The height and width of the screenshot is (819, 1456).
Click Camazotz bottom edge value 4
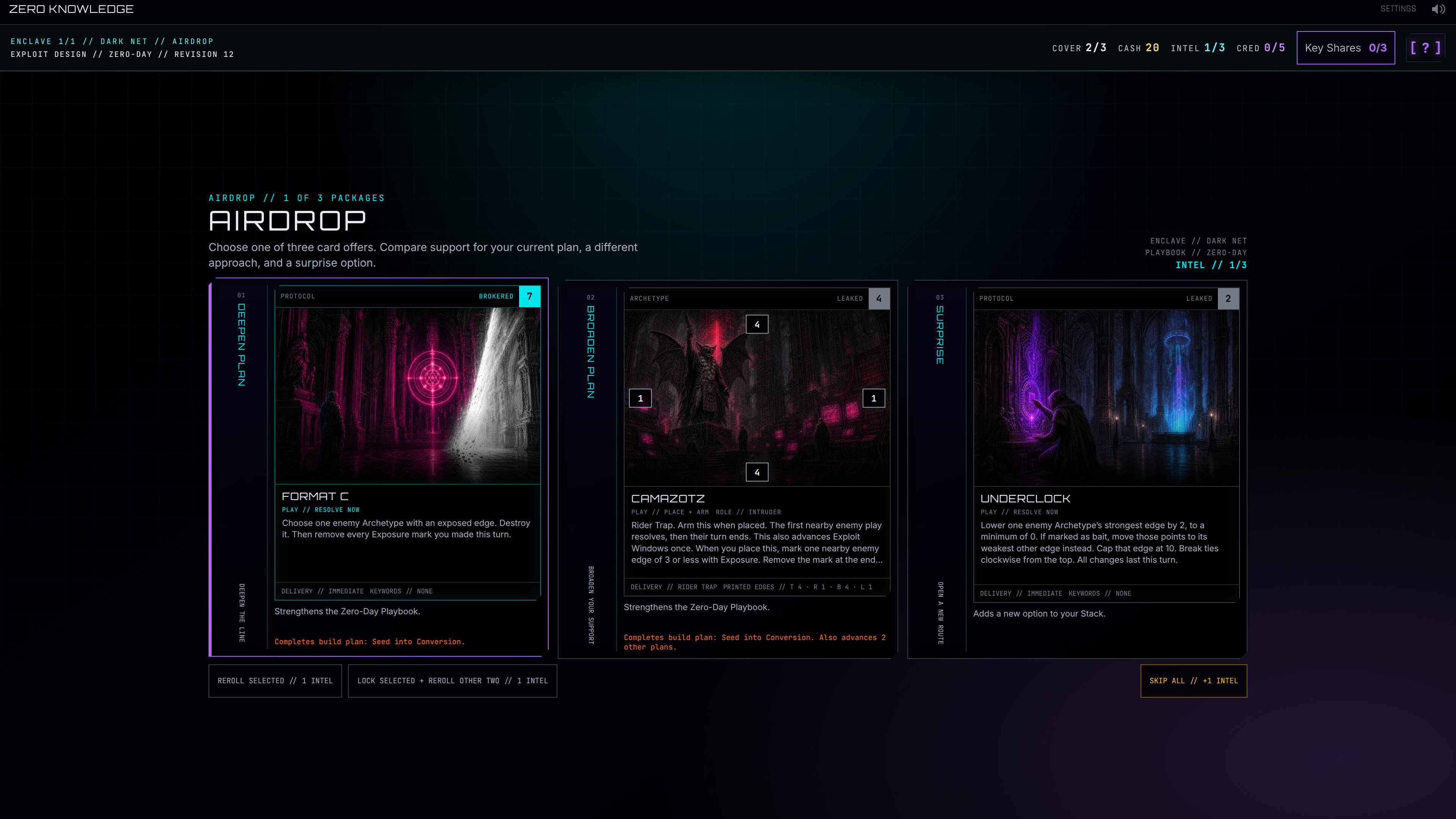(x=757, y=472)
